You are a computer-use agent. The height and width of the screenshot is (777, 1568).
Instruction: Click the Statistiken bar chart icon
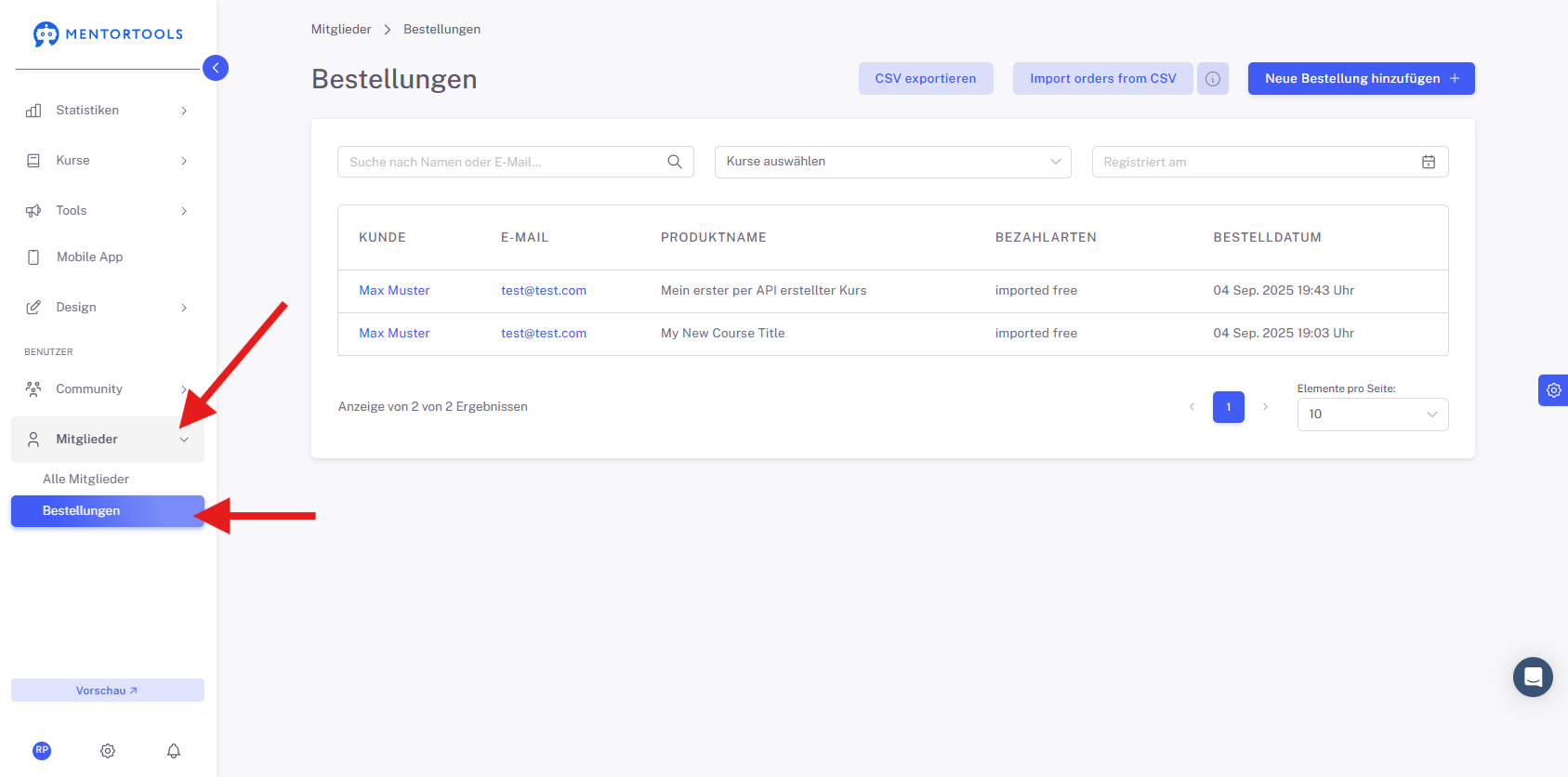point(33,111)
